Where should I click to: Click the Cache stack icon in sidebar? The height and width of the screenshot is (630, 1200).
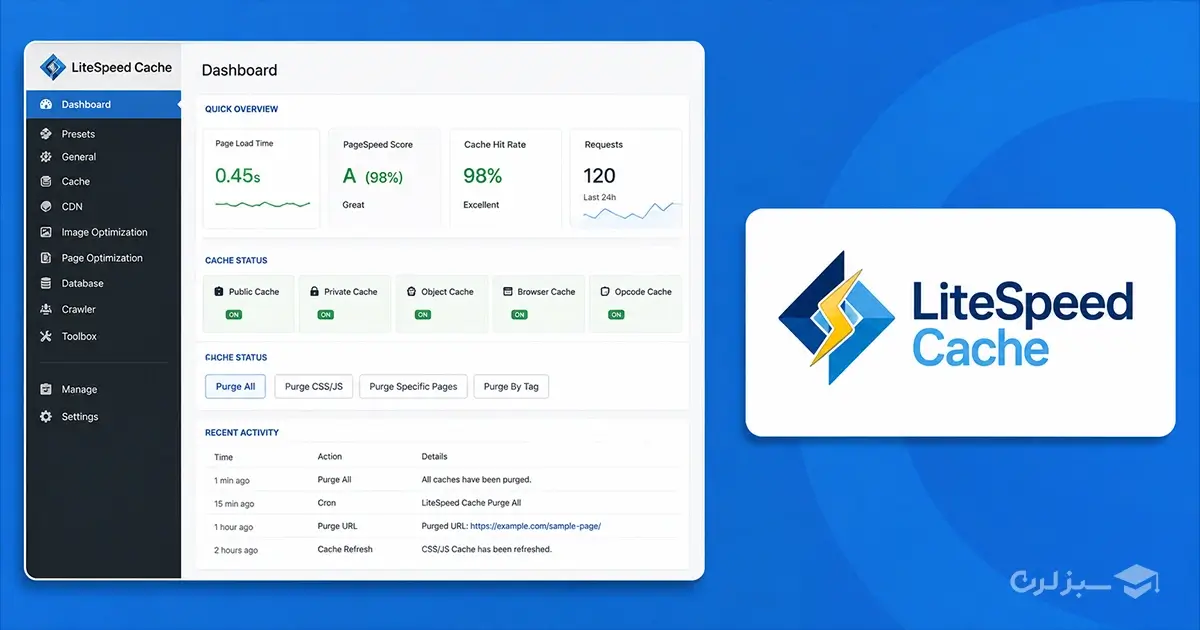45,182
